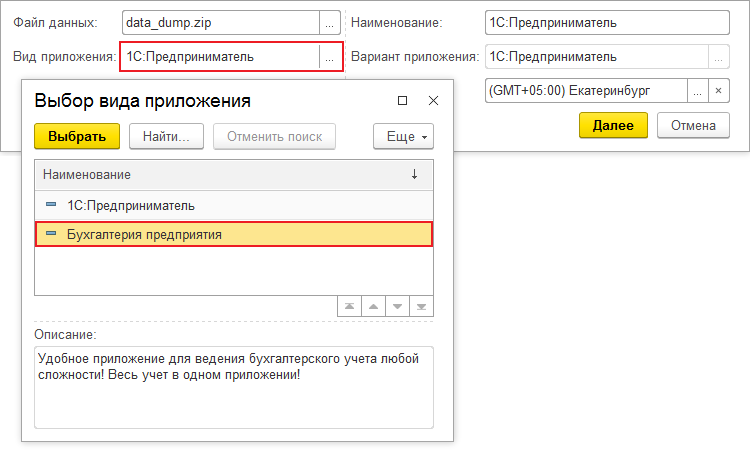Viewport: 750px width, 452px height.
Task: Click the Вариант приложения field
Action: click(x=596, y=57)
